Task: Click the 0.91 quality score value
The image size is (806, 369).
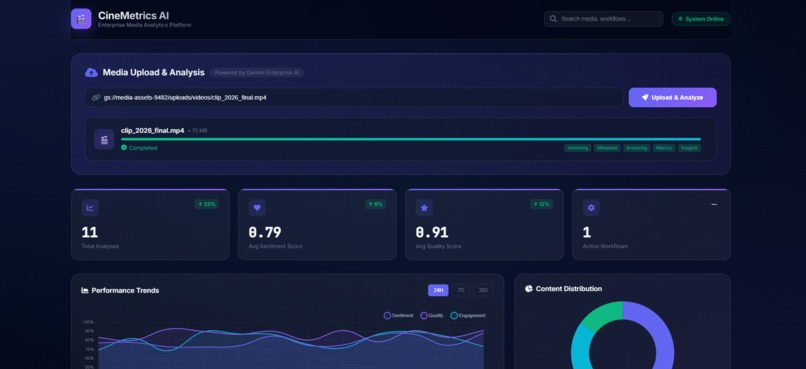Action: pyautogui.click(x=432, y=233)
